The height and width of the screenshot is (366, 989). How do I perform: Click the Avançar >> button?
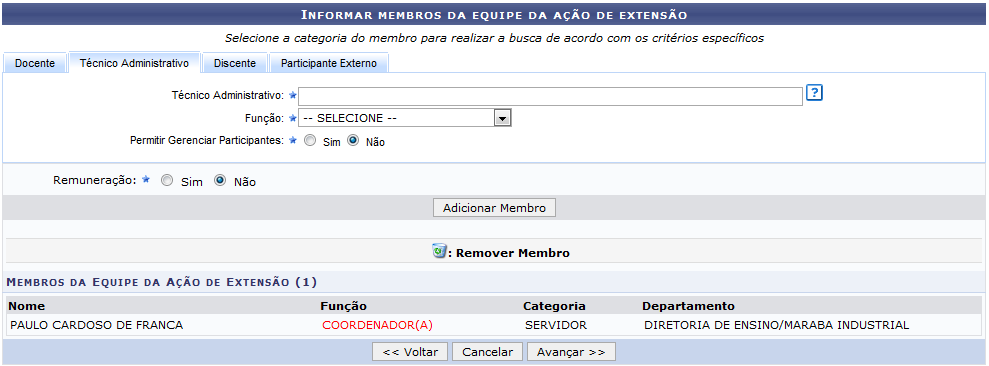click(x=571, y=351)
